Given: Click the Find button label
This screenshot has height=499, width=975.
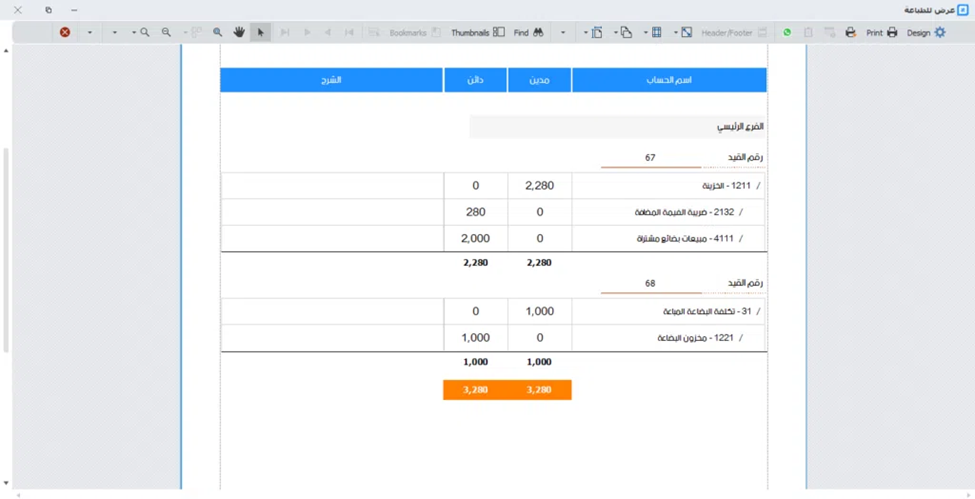Looking at the screenshot, I should pos(521,32).
